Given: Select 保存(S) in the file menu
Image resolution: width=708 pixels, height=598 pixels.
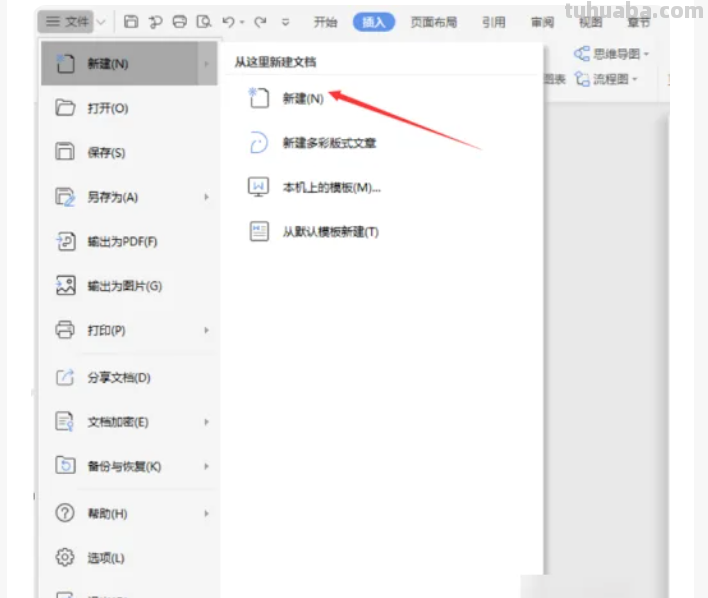Looking at the screenshot, I should 129,152.
